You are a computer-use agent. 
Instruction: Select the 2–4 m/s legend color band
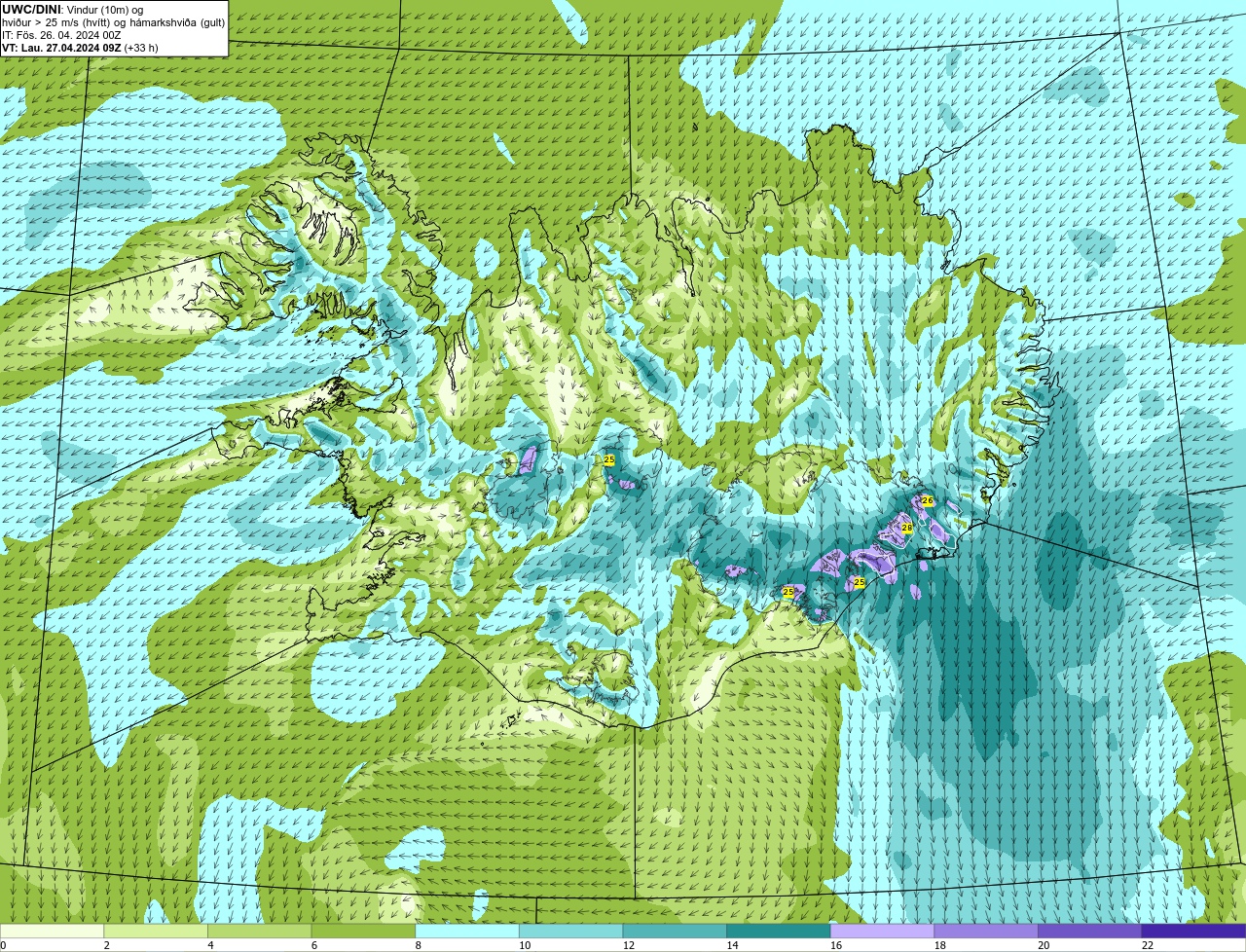click(x=156, y=931)
